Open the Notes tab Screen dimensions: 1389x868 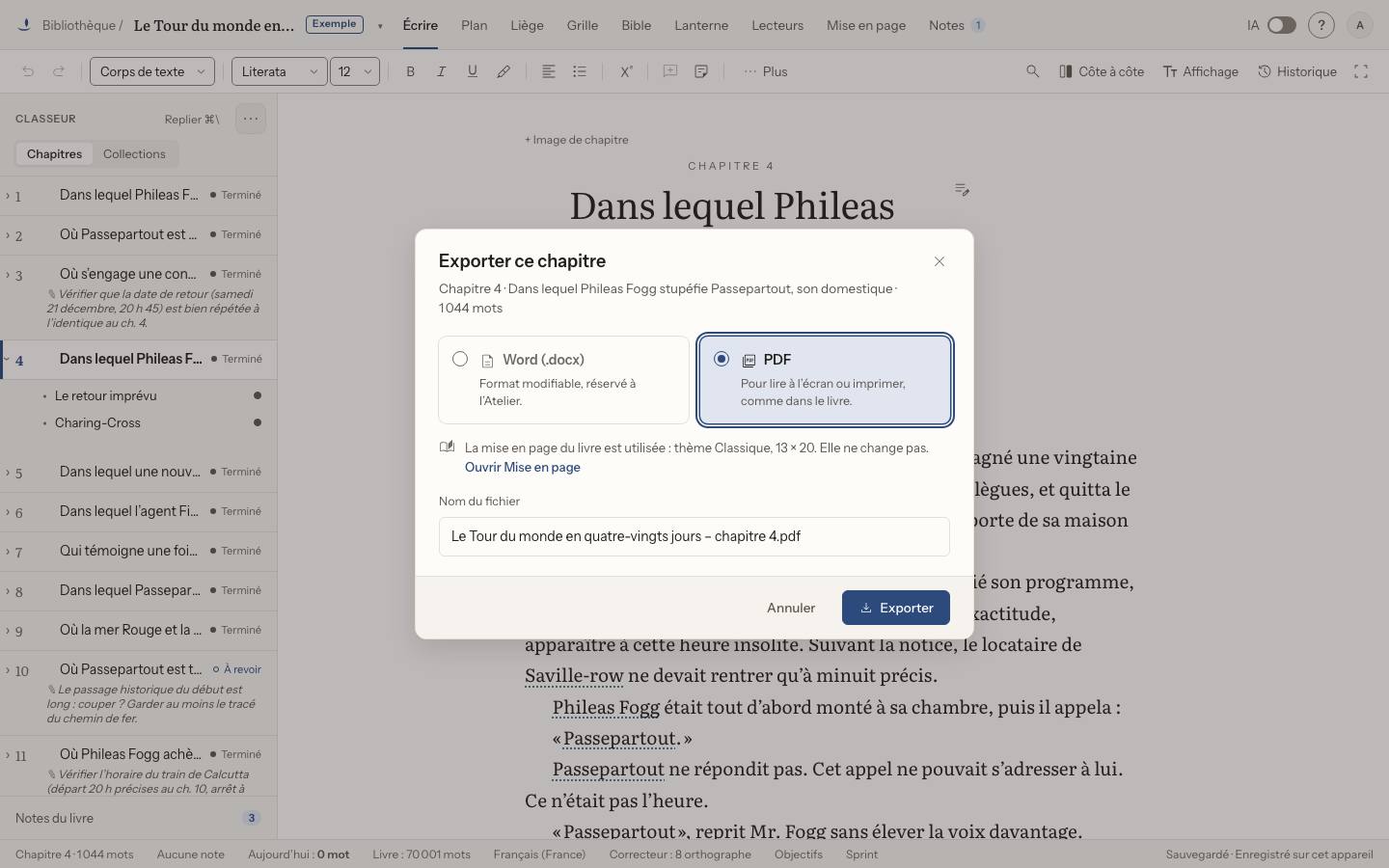click(x=957, y=25)
